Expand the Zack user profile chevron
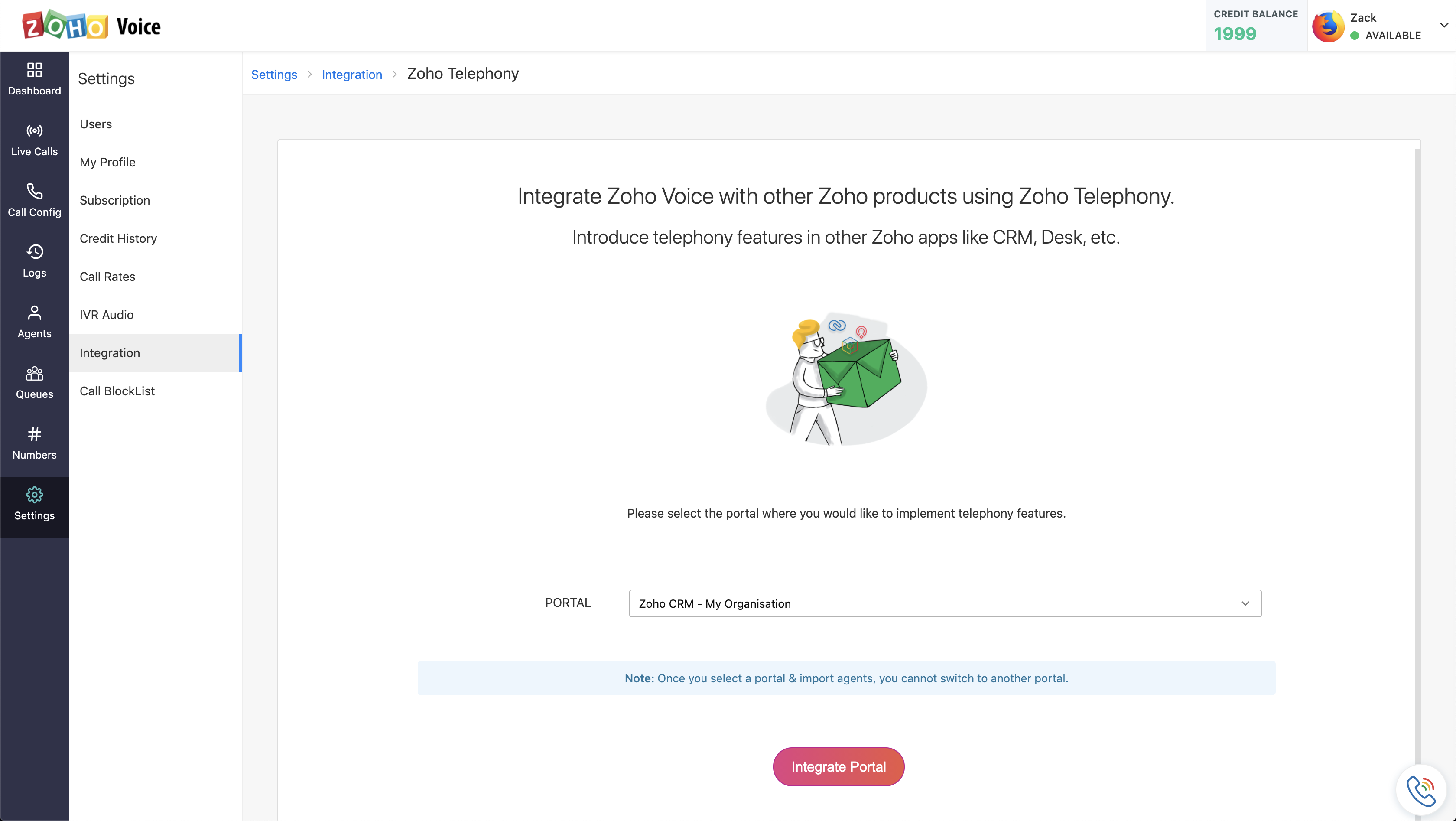 pyautogui.click(x=1443, y=26)
